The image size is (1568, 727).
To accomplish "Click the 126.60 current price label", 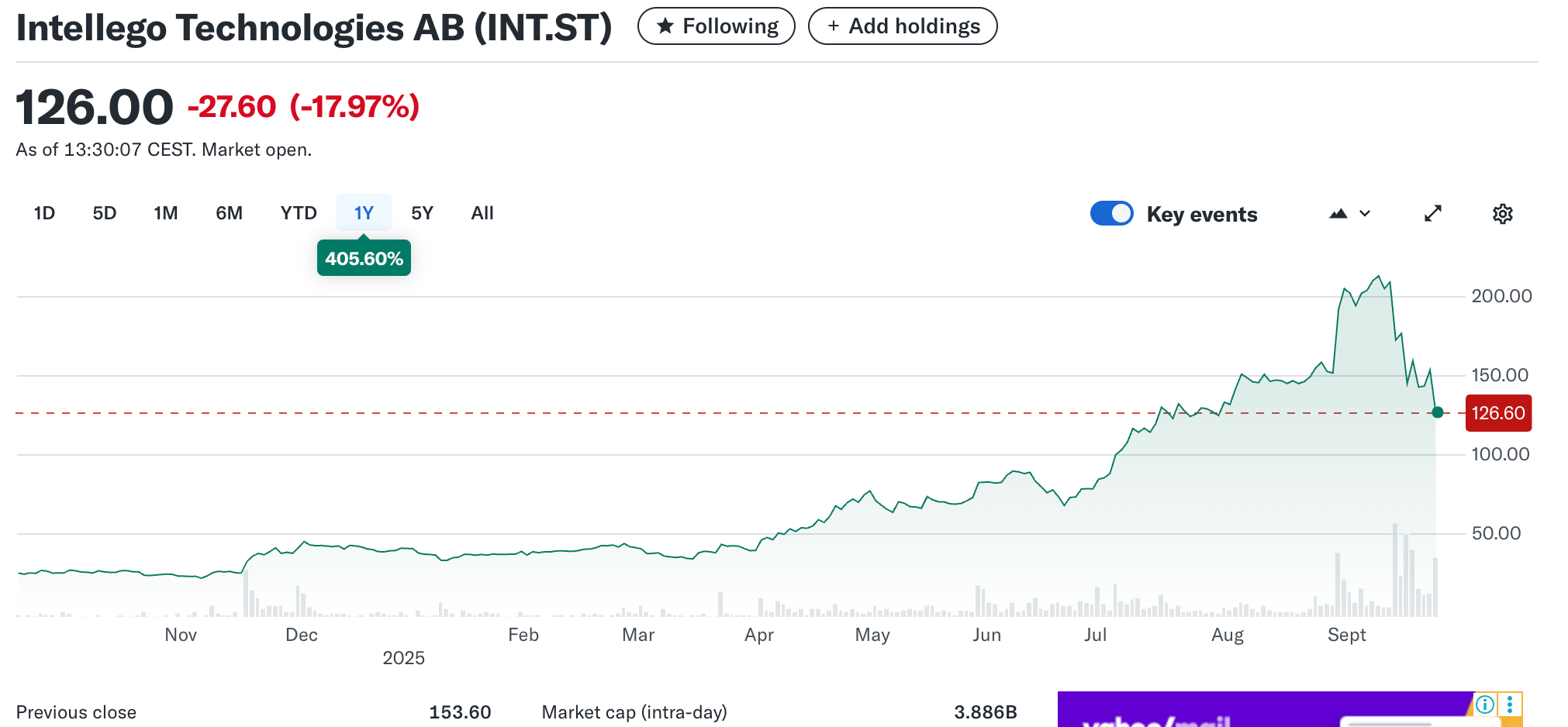I will click(x=1498, y=413).
